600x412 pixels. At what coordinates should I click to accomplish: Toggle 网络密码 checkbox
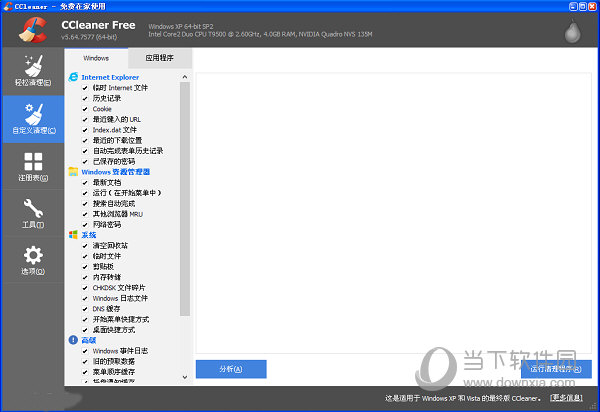click(x=85, y=225)
